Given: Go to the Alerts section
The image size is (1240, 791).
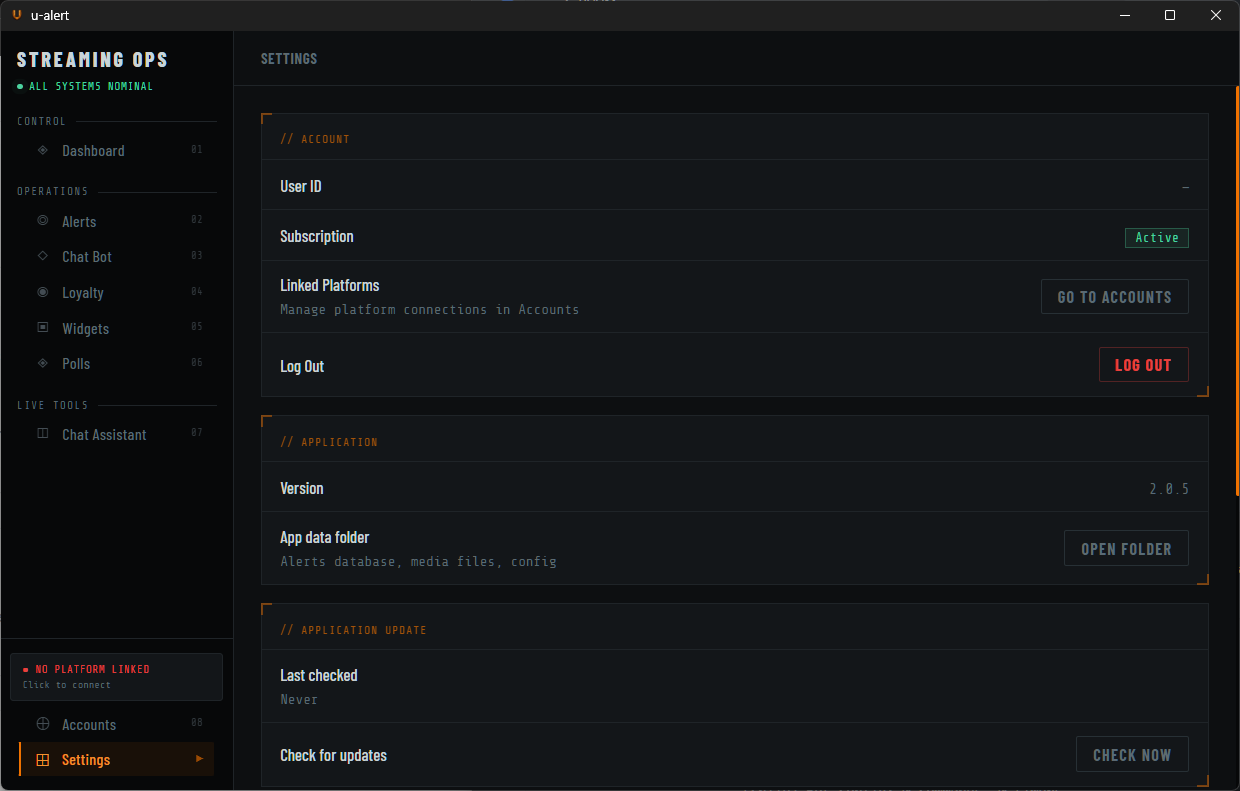Looking at the screenshot, I should (x=117, y=221).
